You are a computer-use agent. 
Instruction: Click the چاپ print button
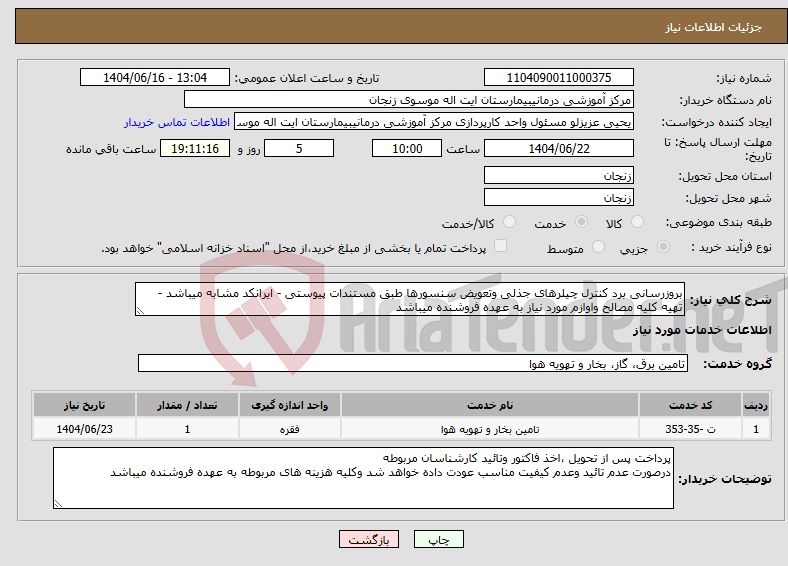click(438, 539)
